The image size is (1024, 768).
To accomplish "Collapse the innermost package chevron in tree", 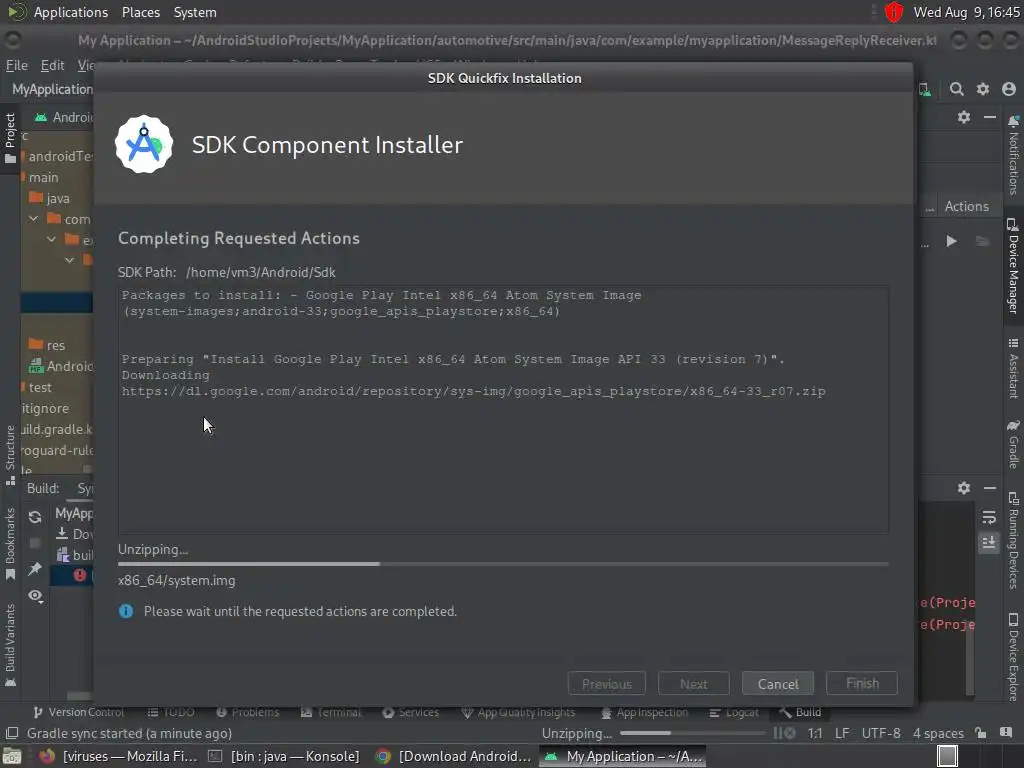I will pyautogui.click(x=70, y=261).
